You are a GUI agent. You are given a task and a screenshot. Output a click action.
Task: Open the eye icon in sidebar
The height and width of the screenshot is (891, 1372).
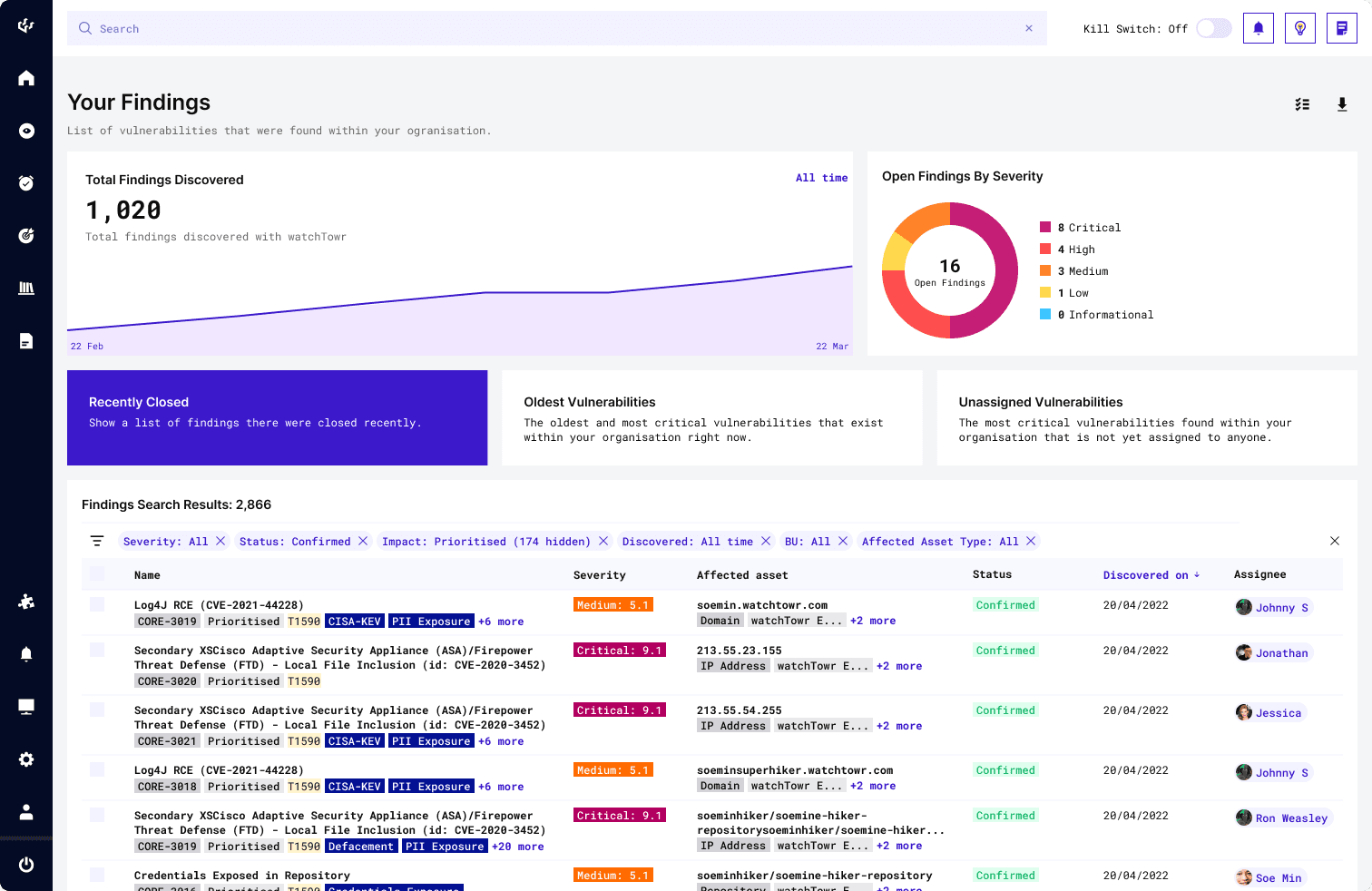point(26,131)
